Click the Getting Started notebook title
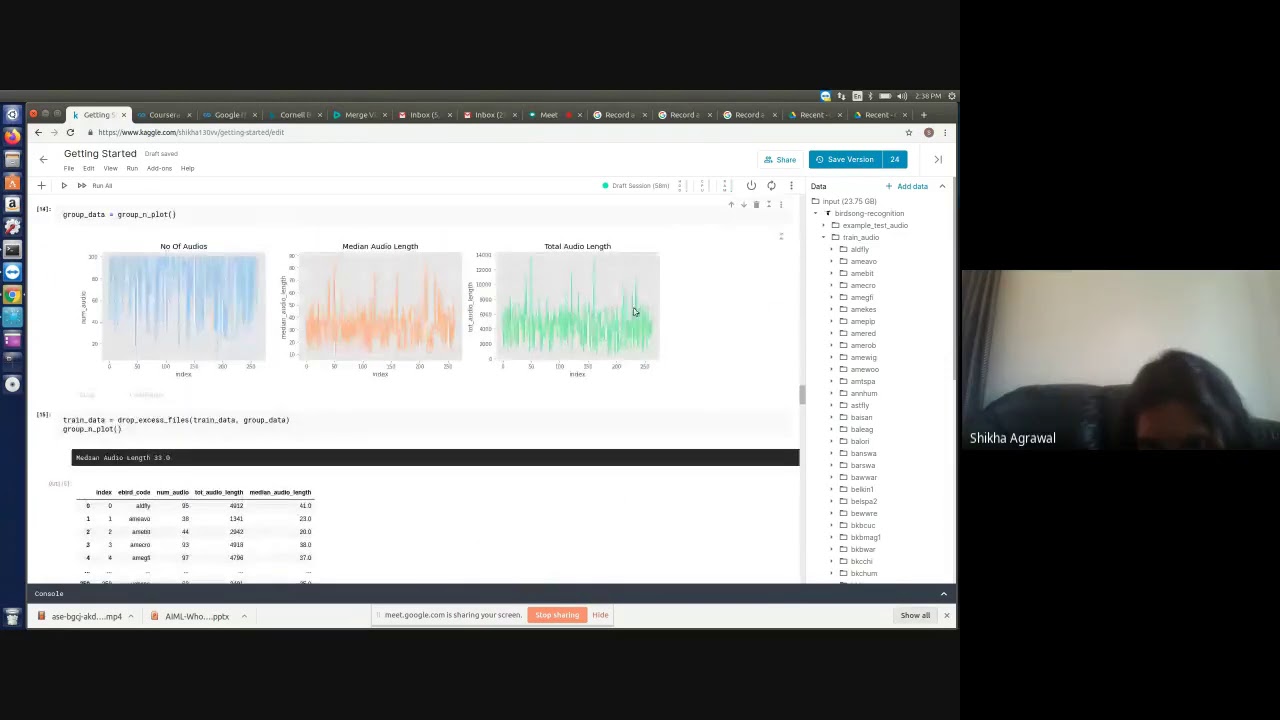Viewport: 1280px width, 720px height. pos(100,154)
